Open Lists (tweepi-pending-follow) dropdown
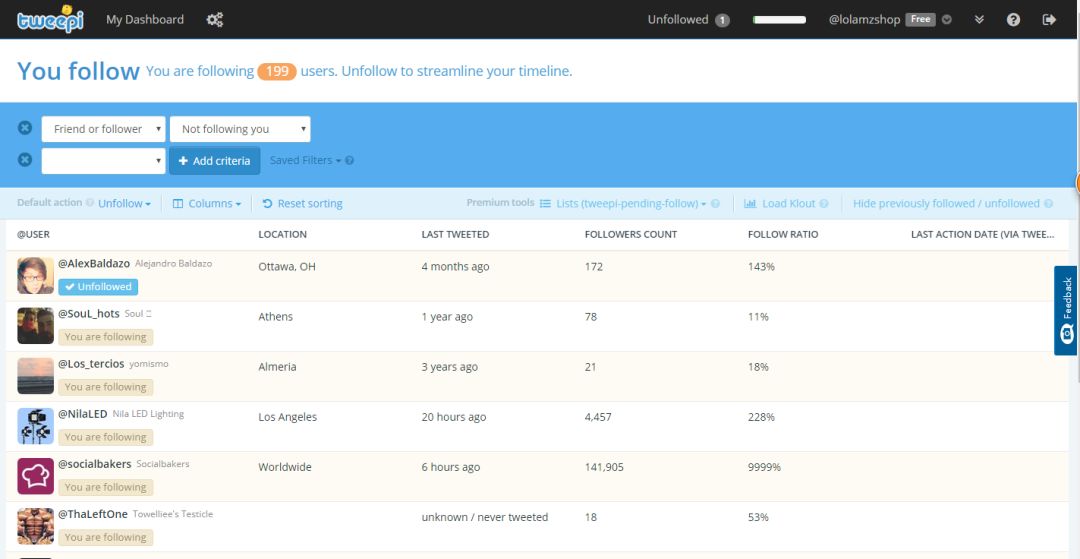Screen dimensions: 1080x559 point(623,204)
